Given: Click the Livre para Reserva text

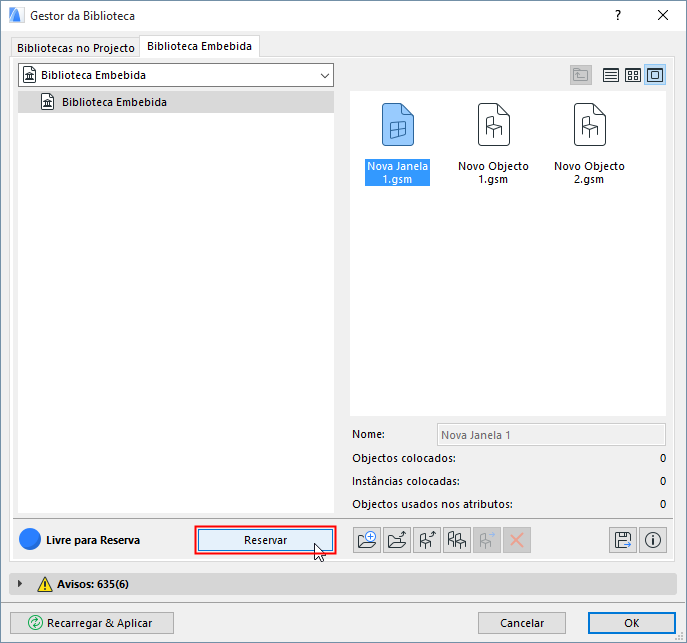Looking at the screenshot, I should [93, 540].
